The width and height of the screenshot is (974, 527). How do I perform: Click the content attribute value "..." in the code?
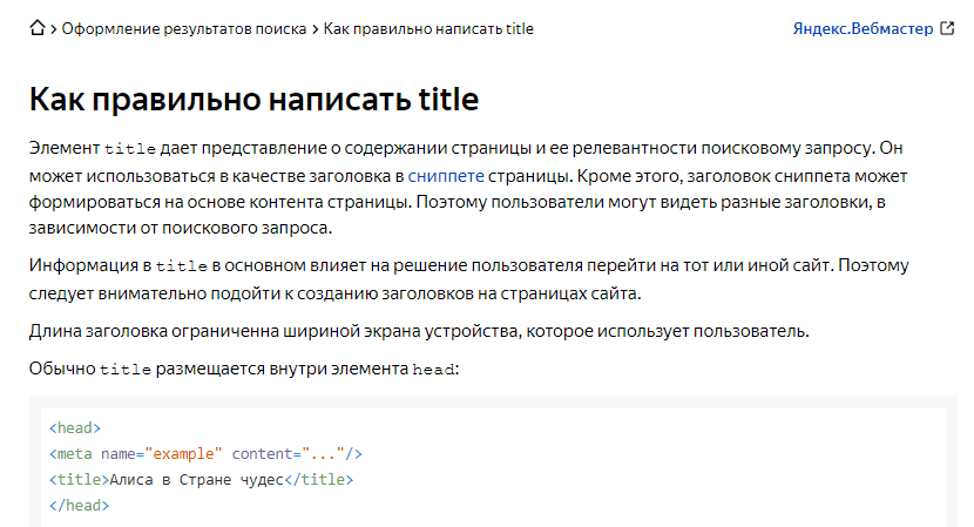[x=322, y=454]
